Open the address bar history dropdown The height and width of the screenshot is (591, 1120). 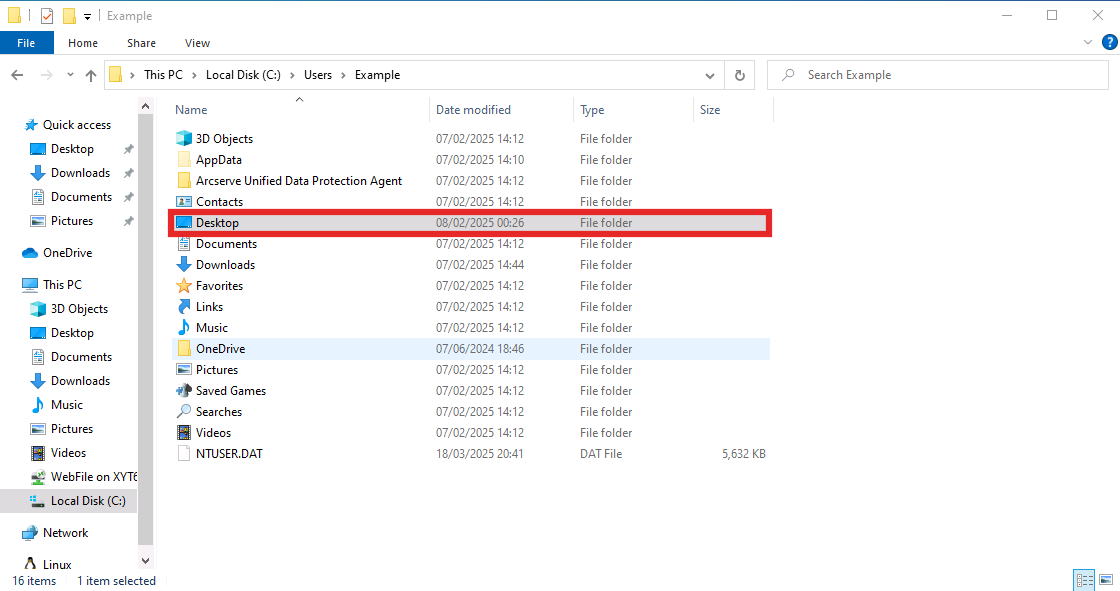coord(710,75)
